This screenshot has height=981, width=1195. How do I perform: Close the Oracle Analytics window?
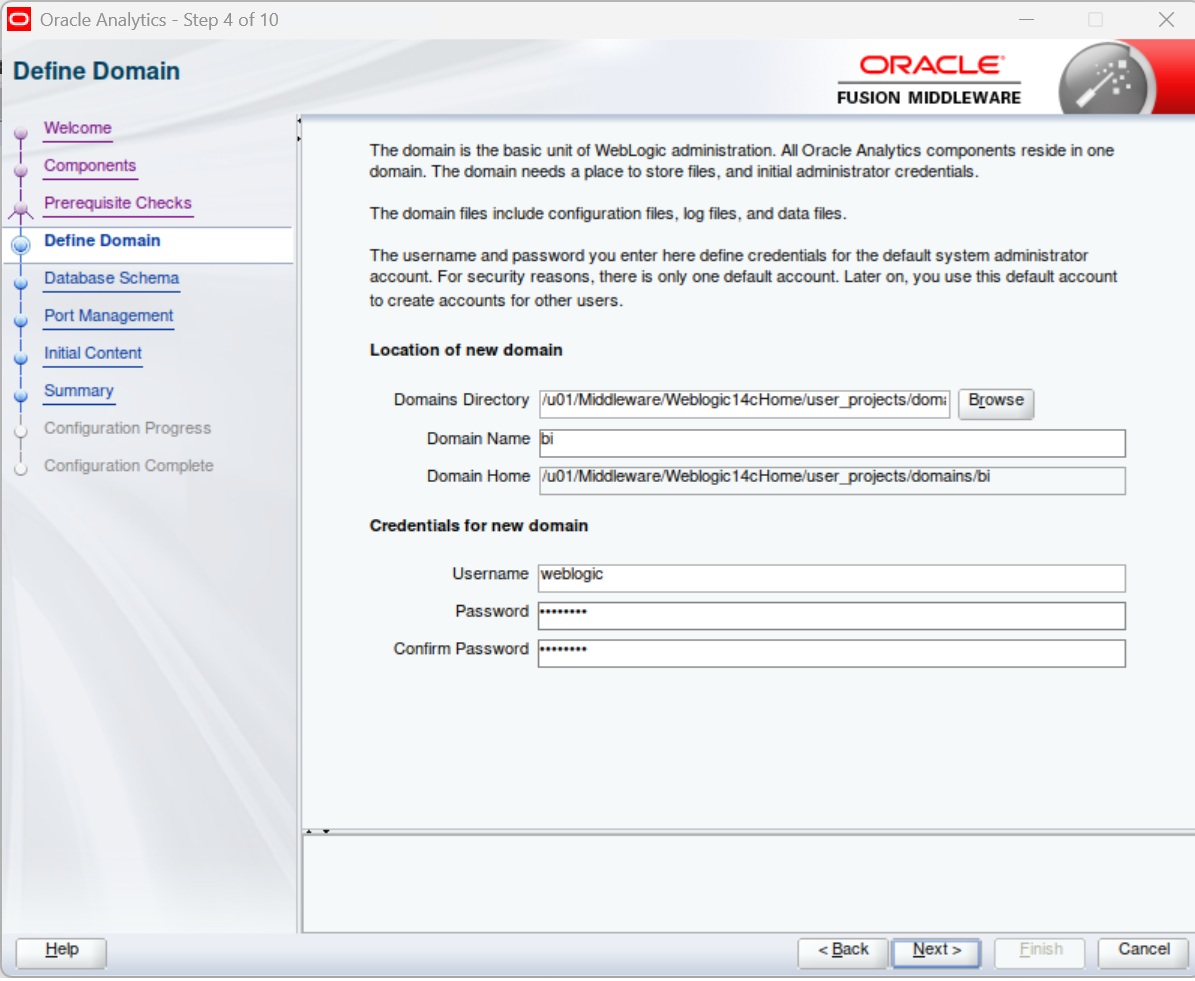1165,19
